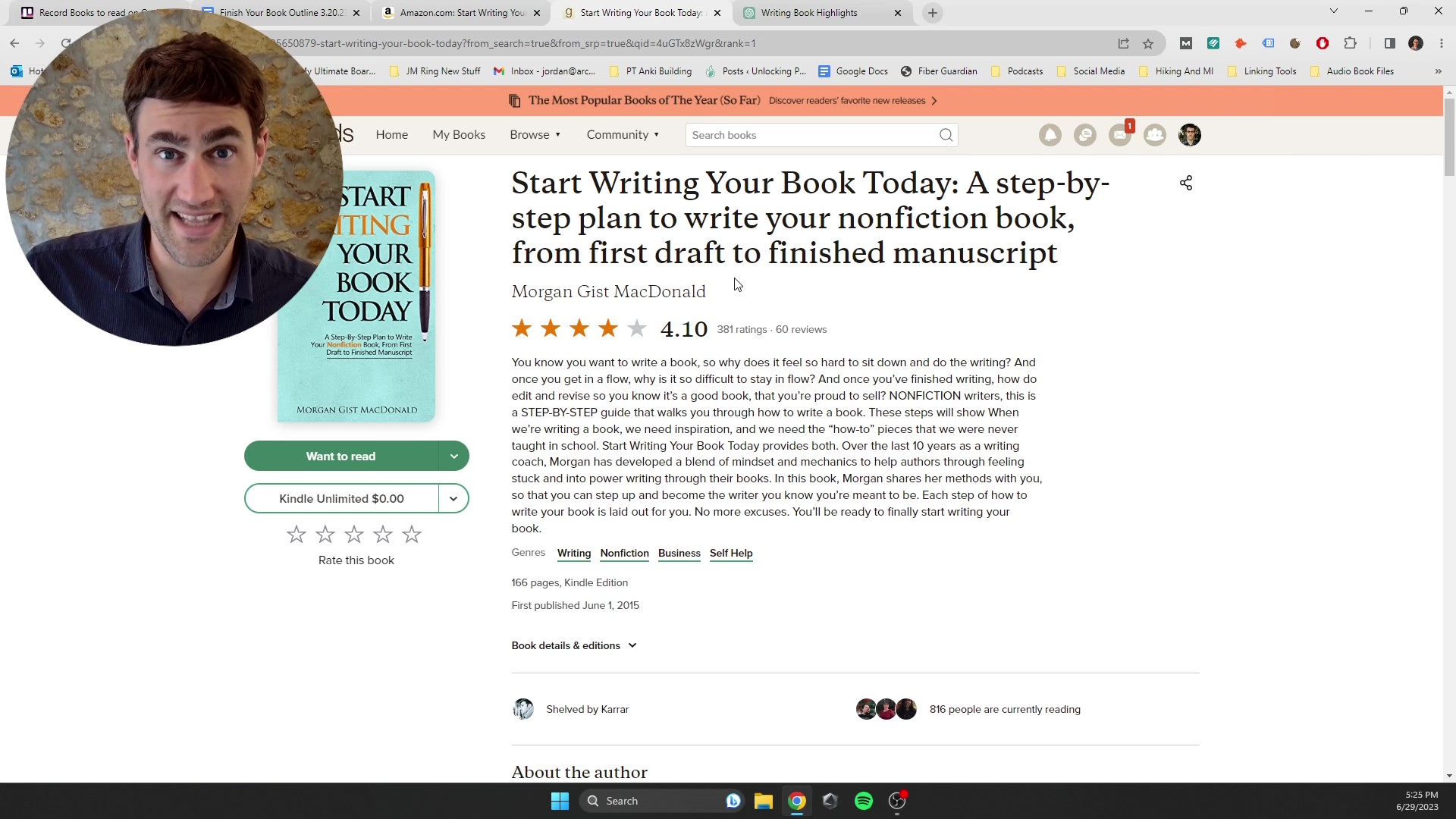The image size is (1456, 819).
Task: Switch to Finish Your Book Outline tab
Action: 281,13
